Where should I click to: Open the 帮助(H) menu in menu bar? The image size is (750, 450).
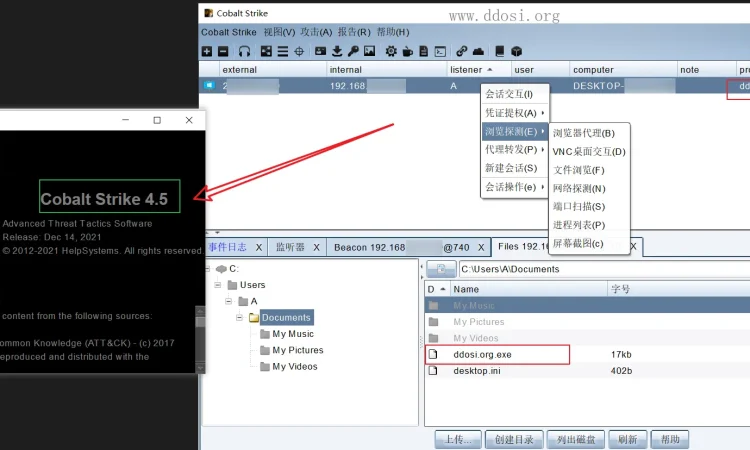(393, 32)
